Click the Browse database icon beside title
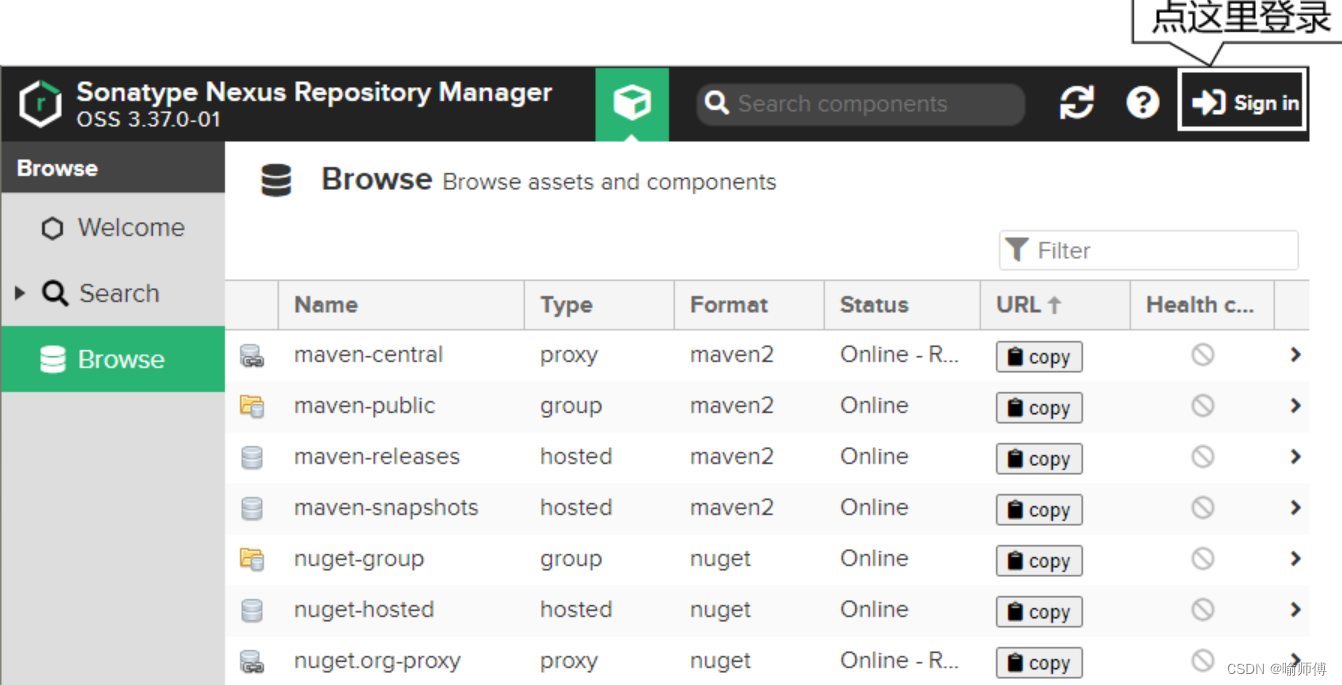Image resolution: width=1342 pixels, height=685 pixels. 276,181
